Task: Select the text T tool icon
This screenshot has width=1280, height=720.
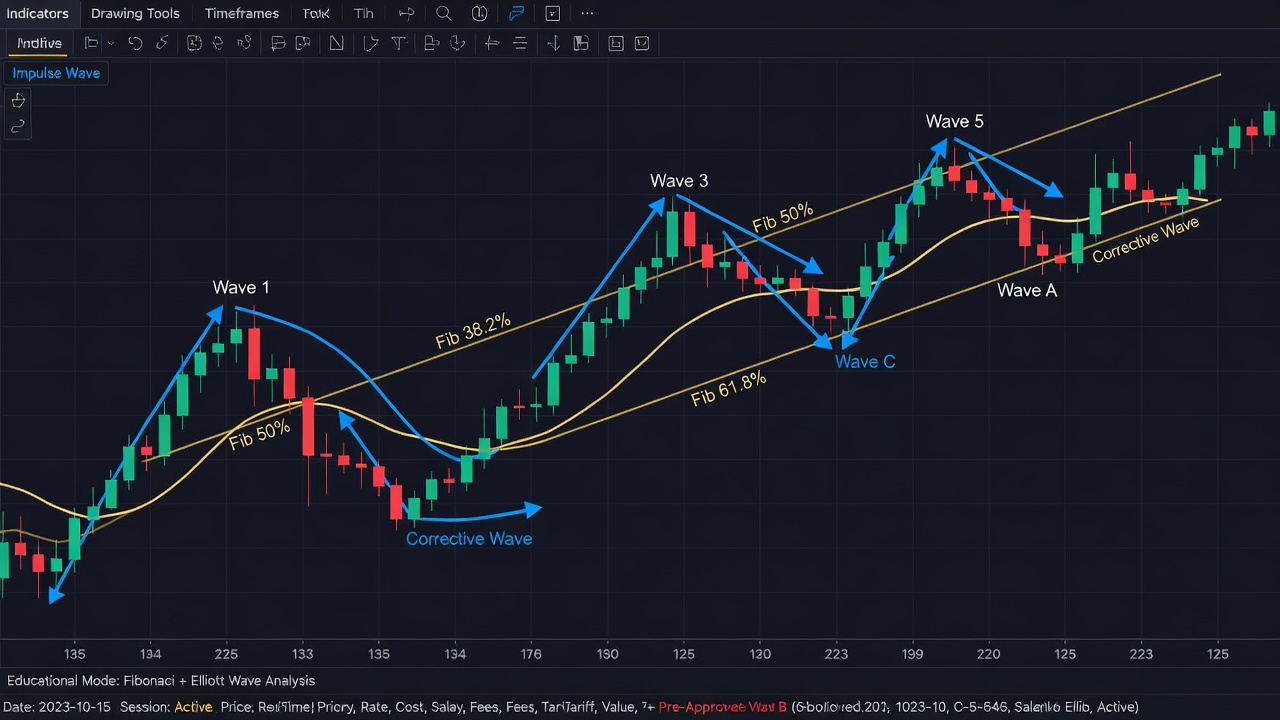Action: click(398, 43)
